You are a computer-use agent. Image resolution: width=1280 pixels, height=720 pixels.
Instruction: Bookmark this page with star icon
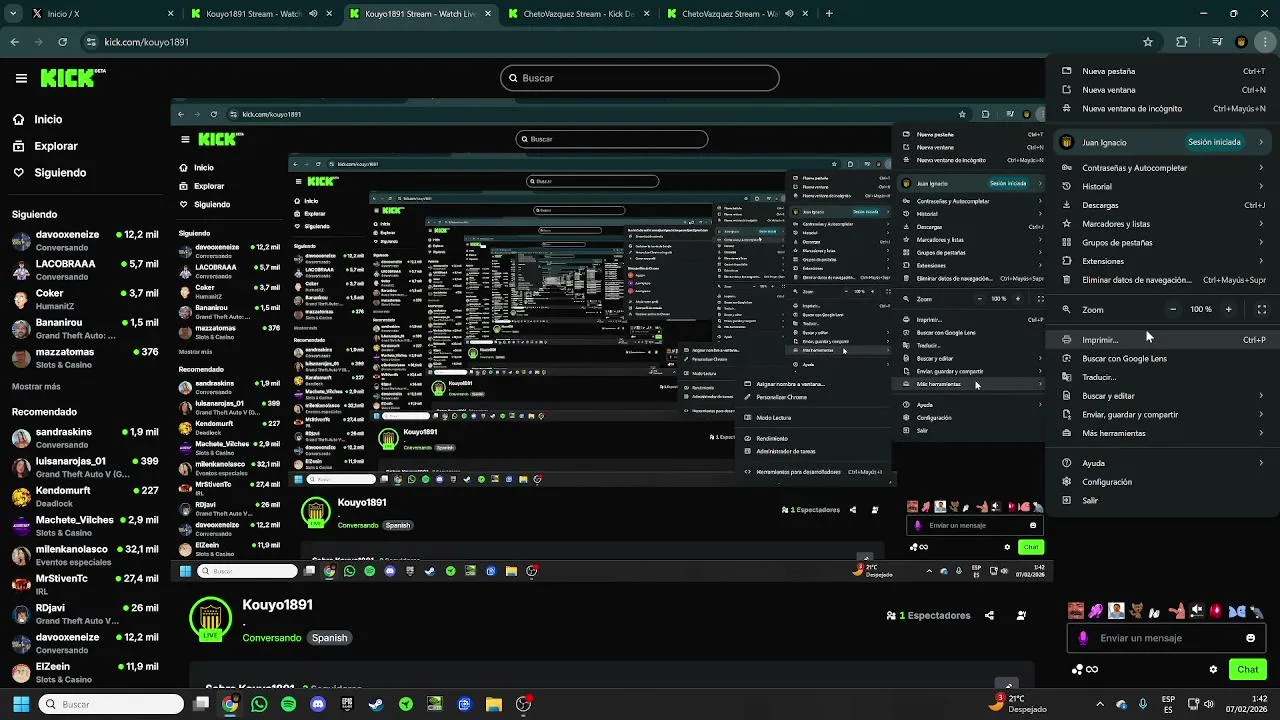coord(1148,42)
